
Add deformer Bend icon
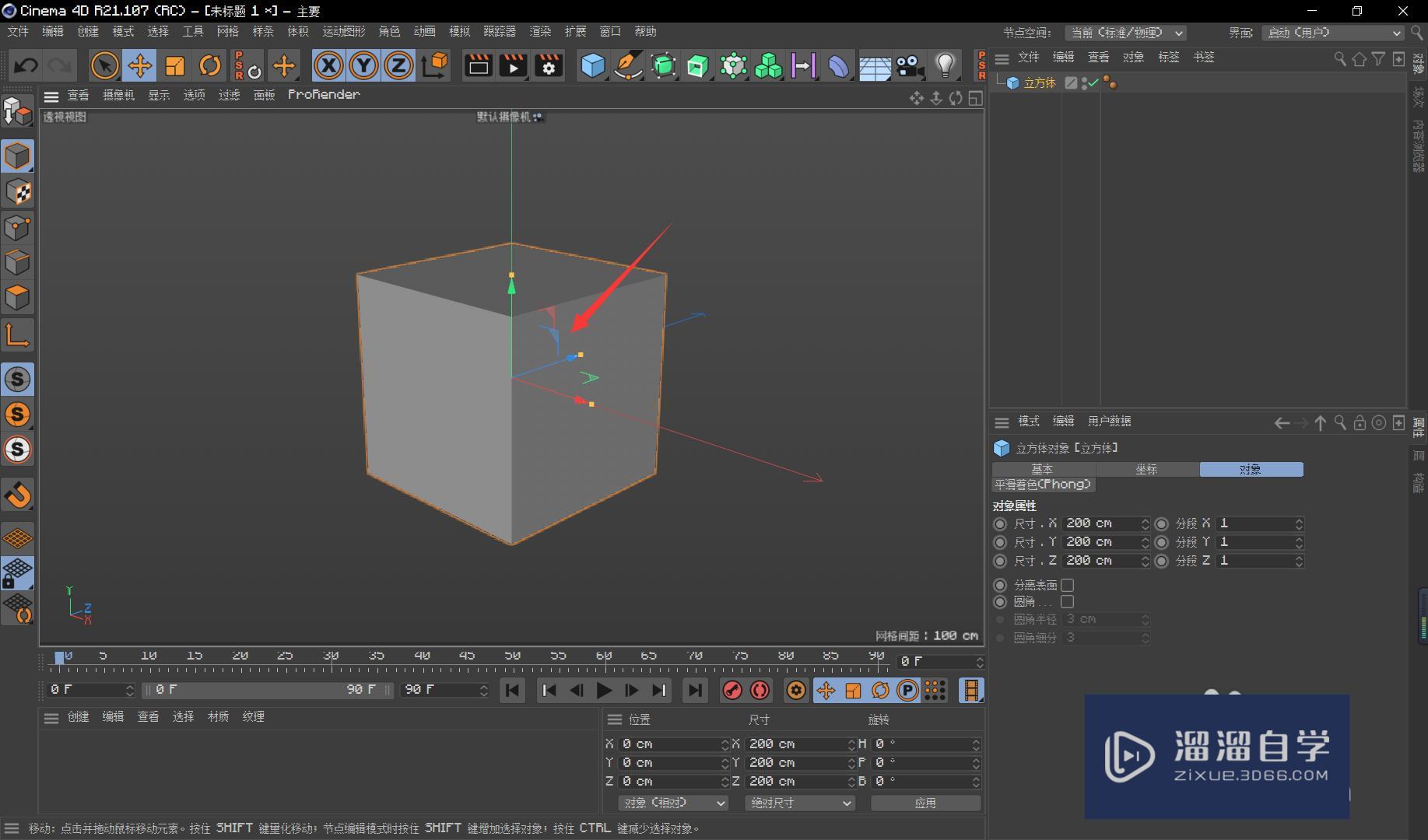(838, 66)
